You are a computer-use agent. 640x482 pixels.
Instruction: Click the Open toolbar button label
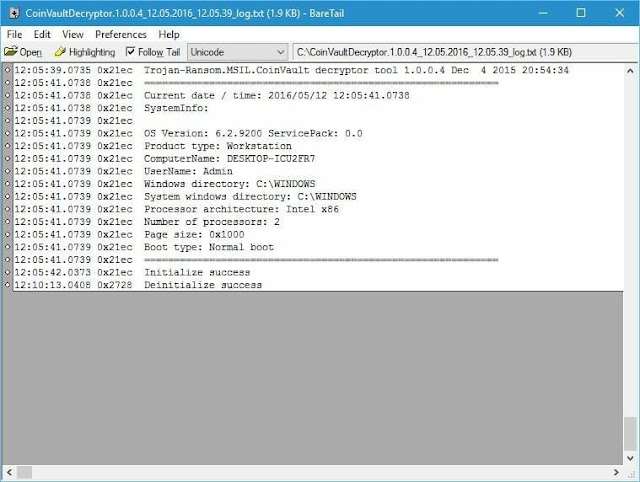point(31,52)
